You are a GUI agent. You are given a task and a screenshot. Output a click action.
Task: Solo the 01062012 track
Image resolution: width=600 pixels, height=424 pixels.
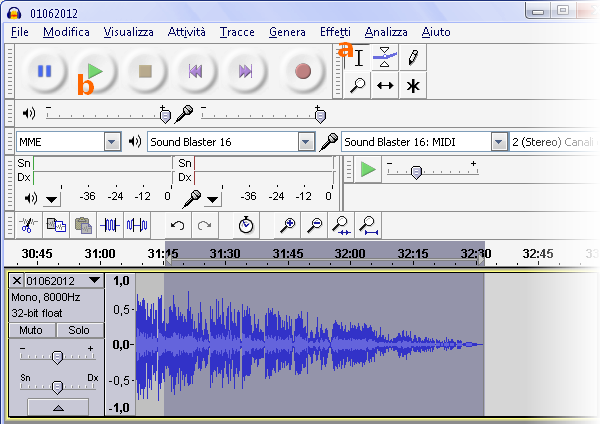point(79,330)
